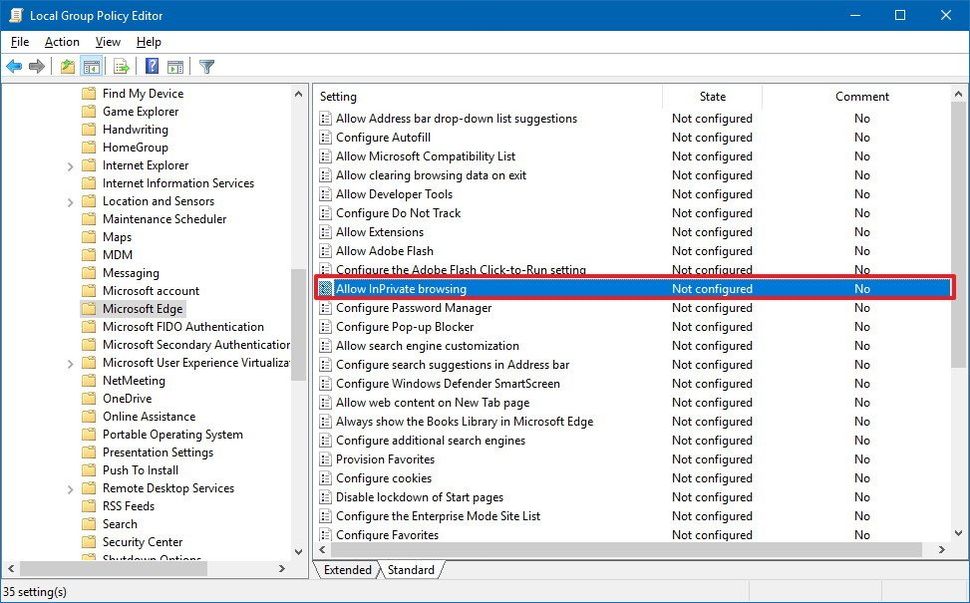Viewport: 970px width, 603px height.
Task: Switch to the Standard tab
Action: 411,570
